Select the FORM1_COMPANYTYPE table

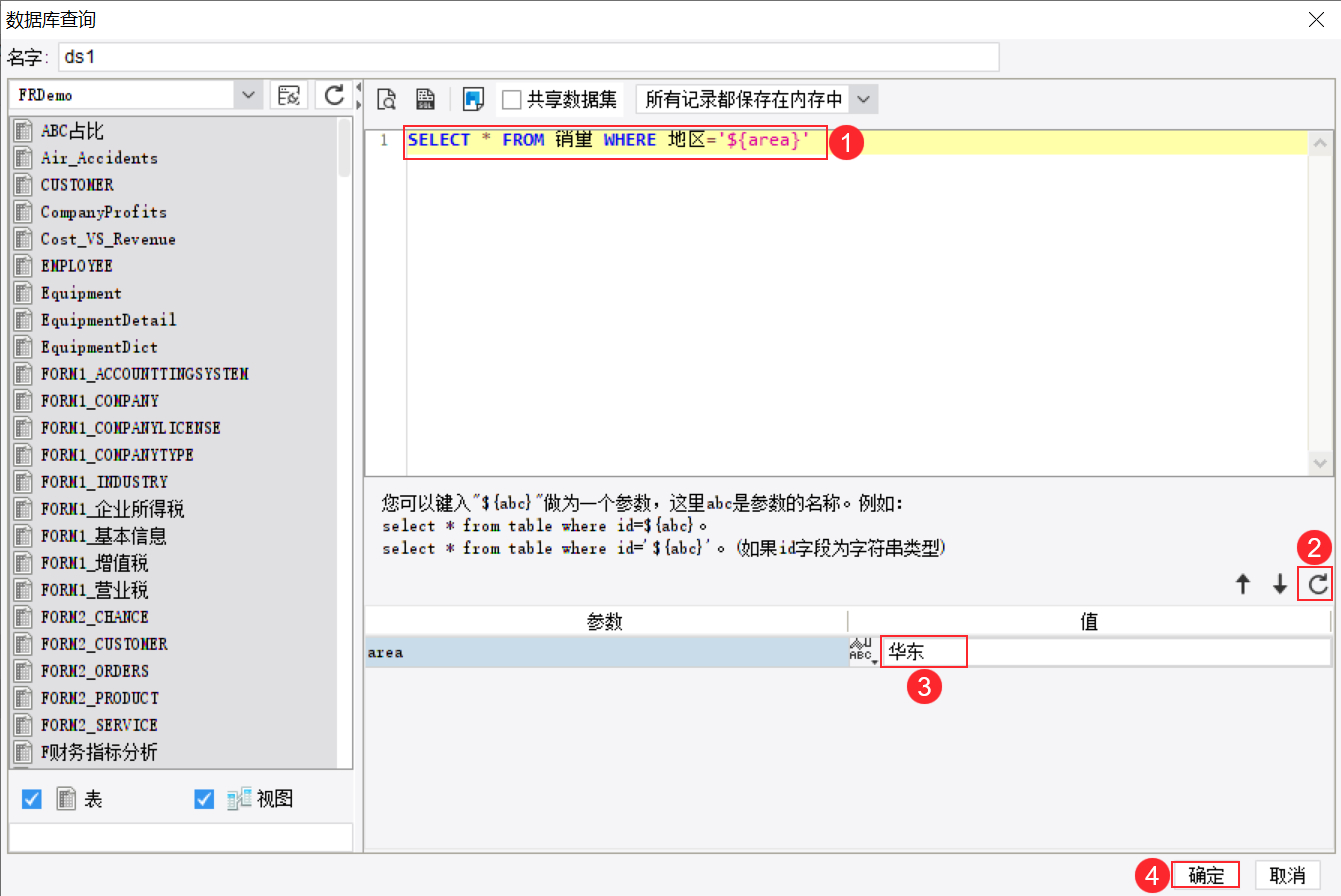tap(117, 455)
